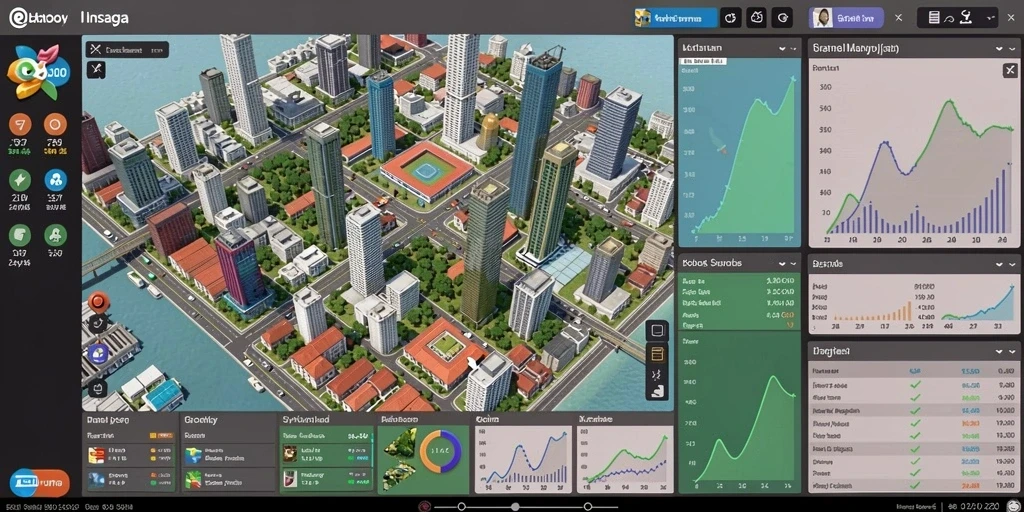Expand the bottom-right table panel chevron
This screenshot has width=1024, height=512.
click(999, 351)
